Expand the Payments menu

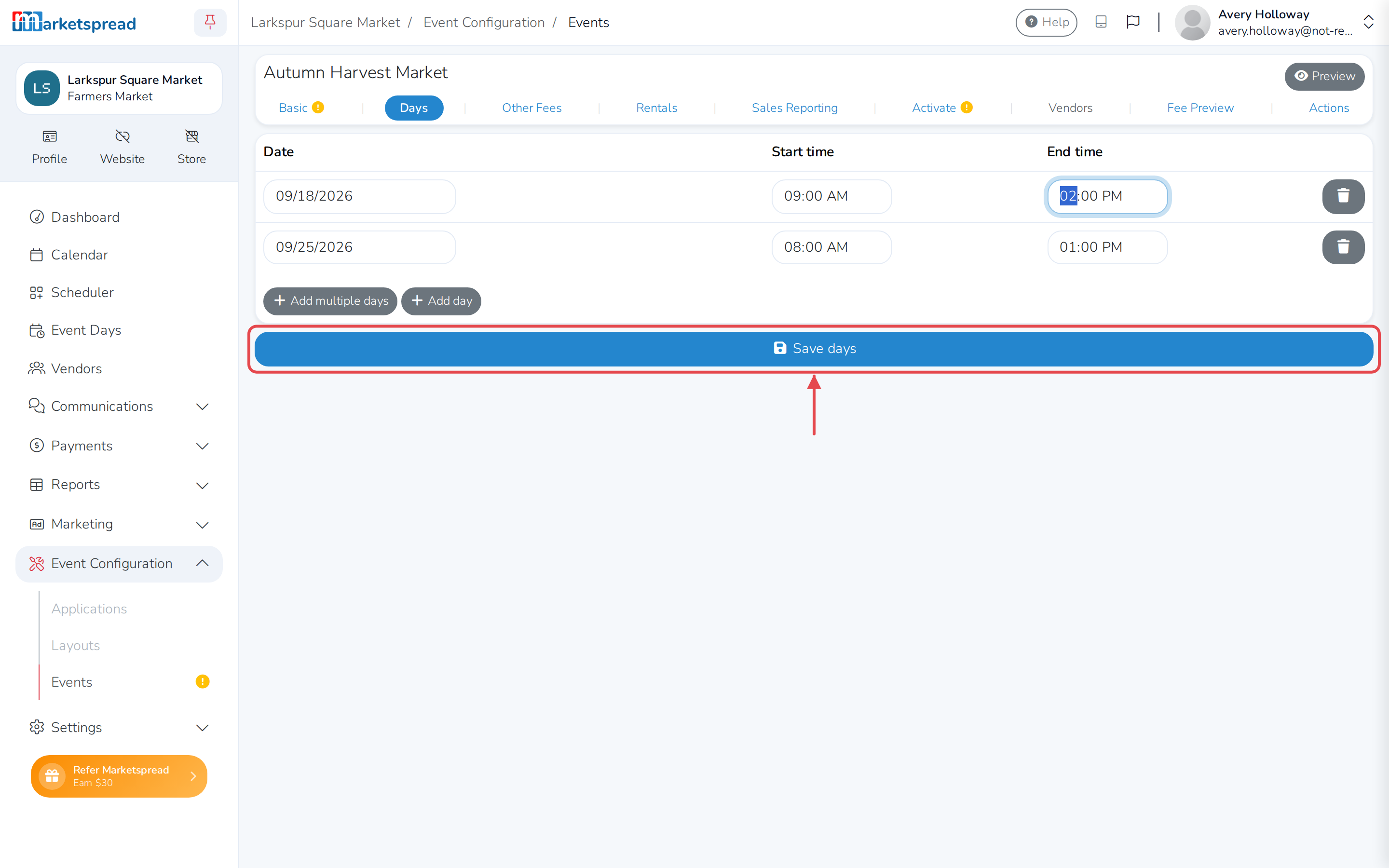119,446
